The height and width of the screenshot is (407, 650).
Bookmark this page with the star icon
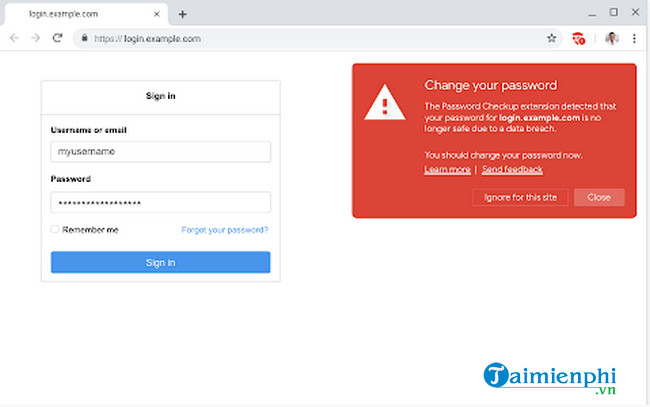point(551,39)
